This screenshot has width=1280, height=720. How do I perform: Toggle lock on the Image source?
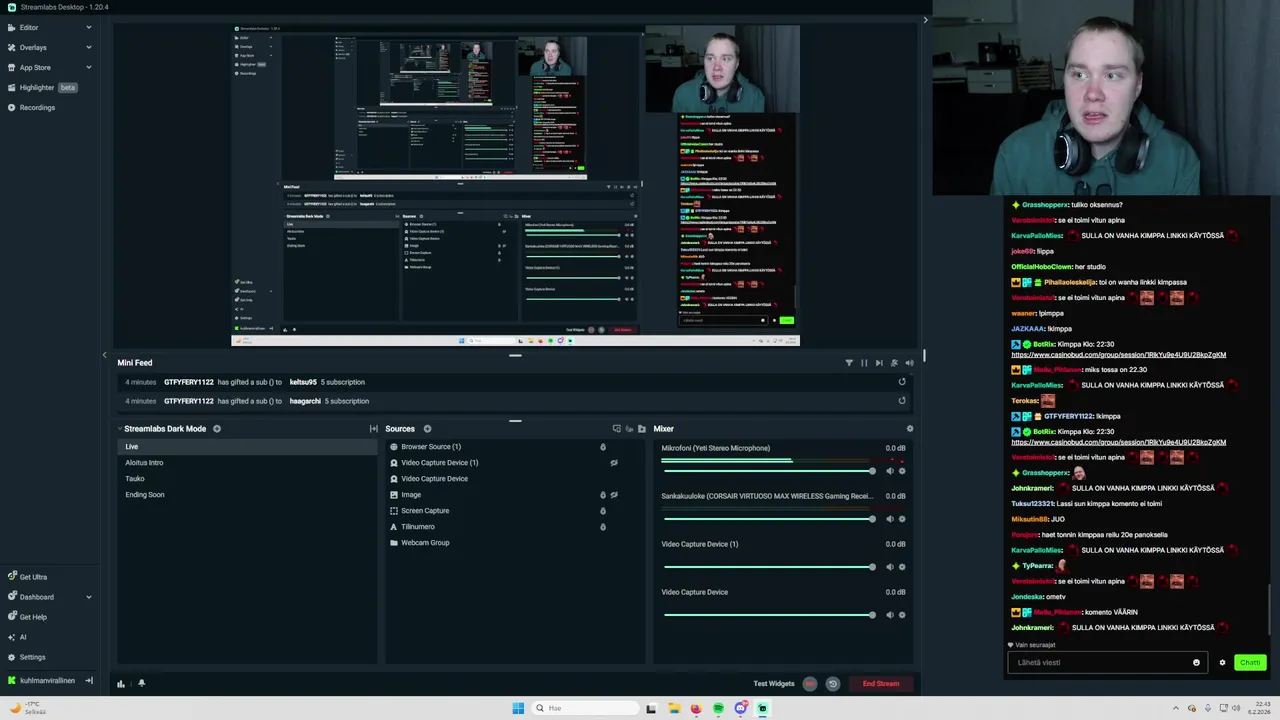click(x=602, y=495)
